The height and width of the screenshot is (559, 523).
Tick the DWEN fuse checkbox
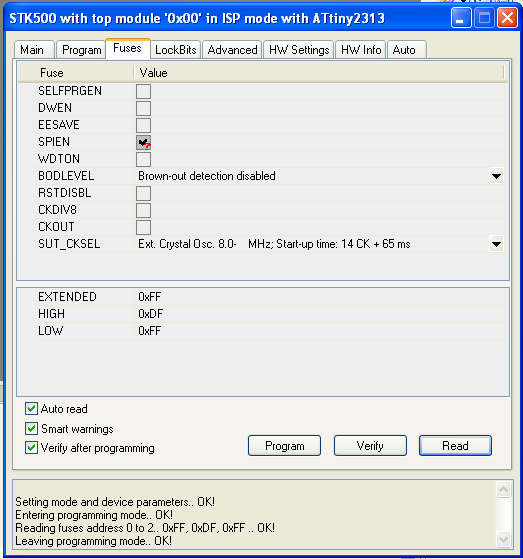pos(143,108)
